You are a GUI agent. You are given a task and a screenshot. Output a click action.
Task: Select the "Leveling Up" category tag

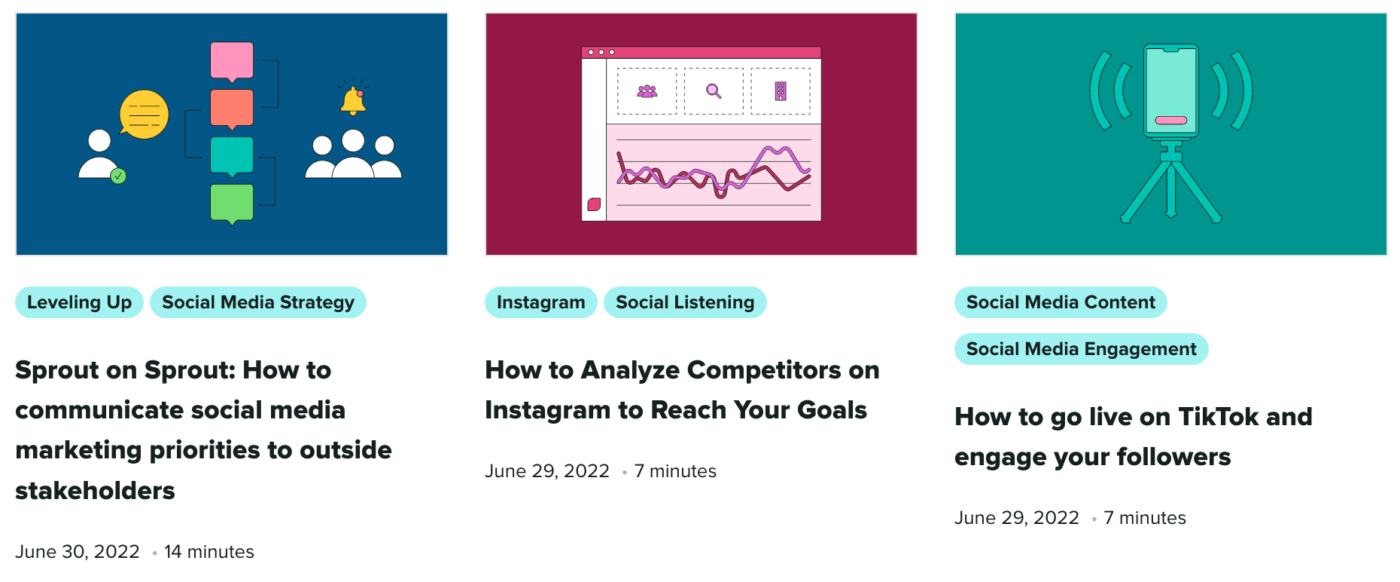click(78, 302)
